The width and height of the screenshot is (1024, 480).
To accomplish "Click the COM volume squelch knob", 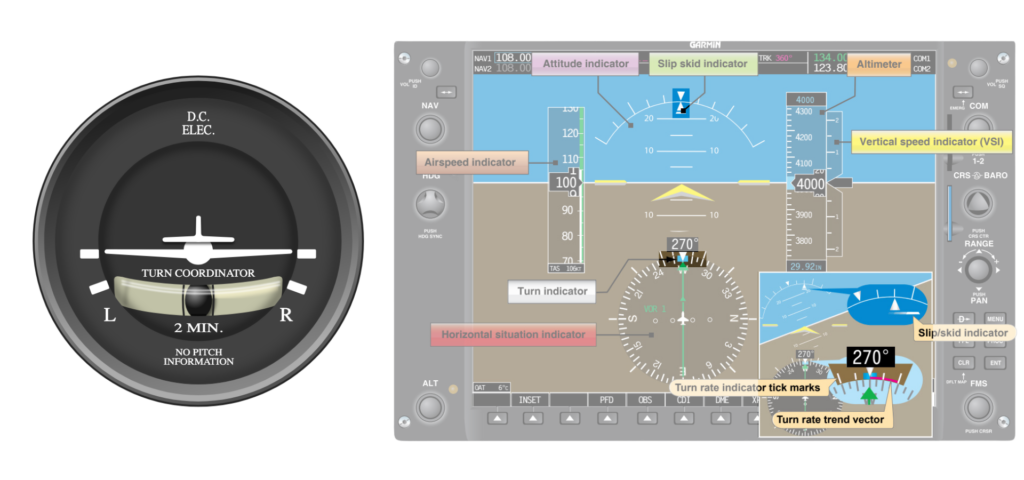I will click(978, 68).
